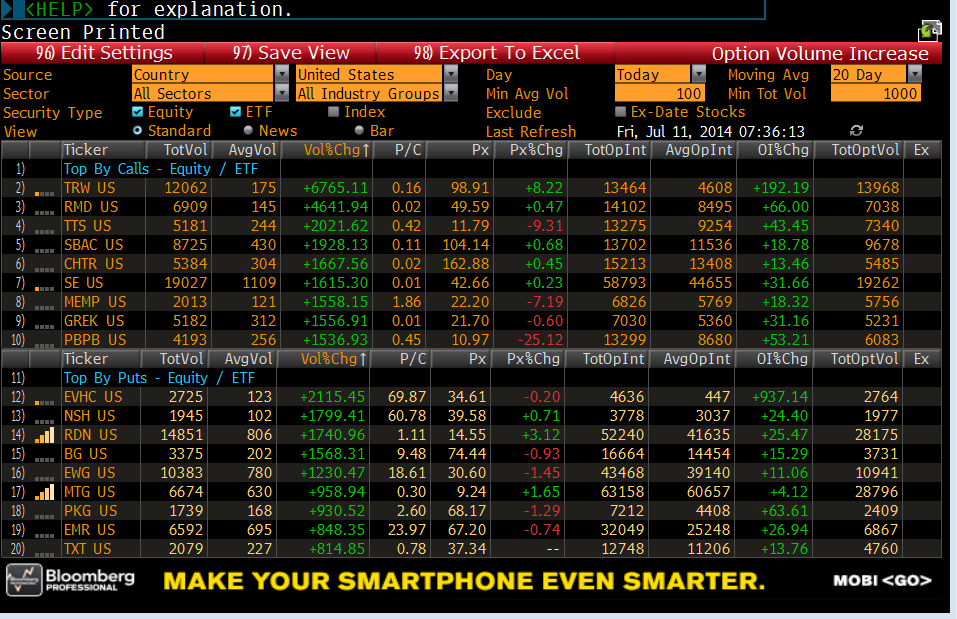Toggle the ETF security type checkbox
The width and height of the screenshot is (957, 619).
coord(235,112)
